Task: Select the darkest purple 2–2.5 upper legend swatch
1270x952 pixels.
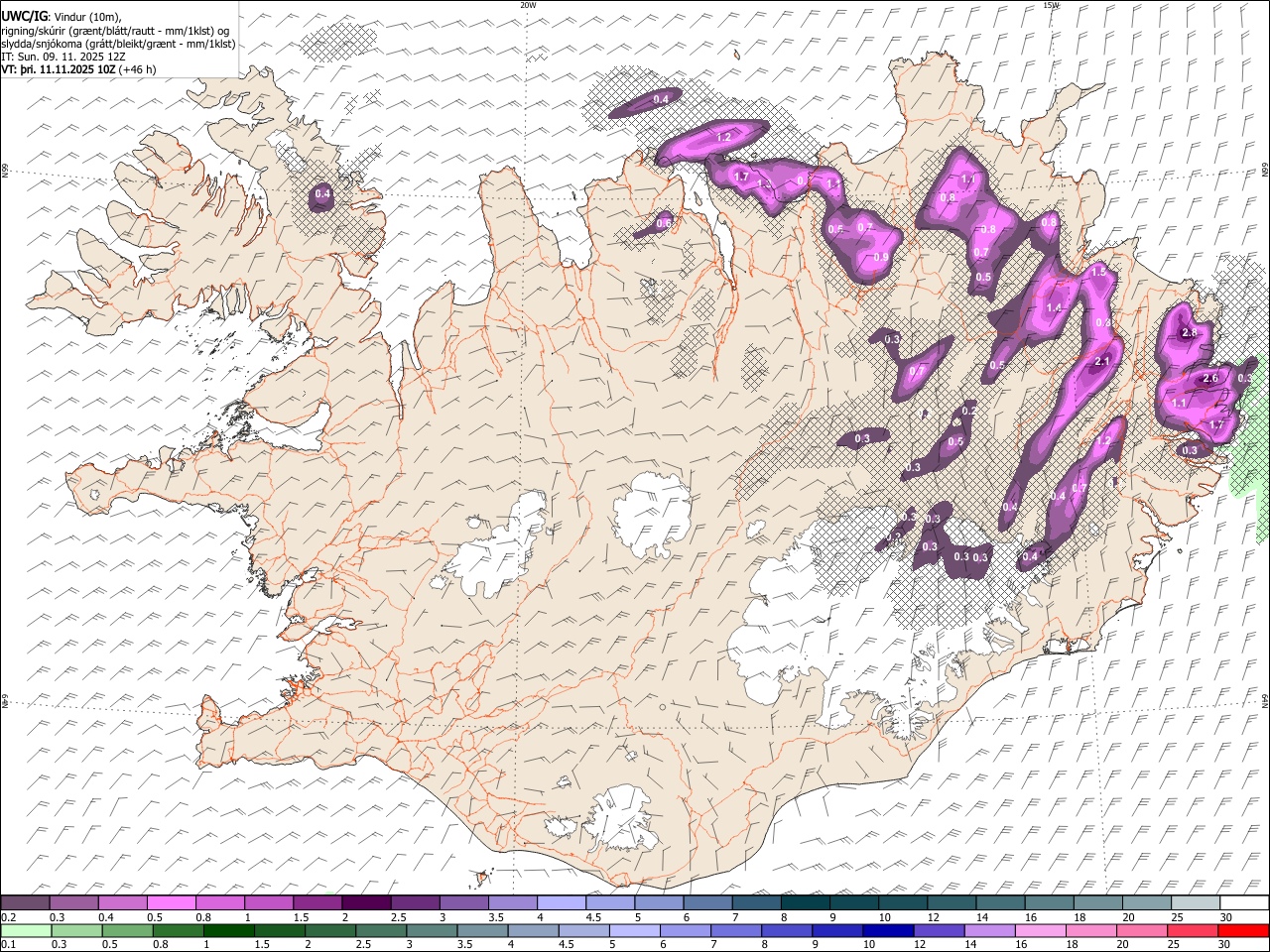Action: [365, 902]
